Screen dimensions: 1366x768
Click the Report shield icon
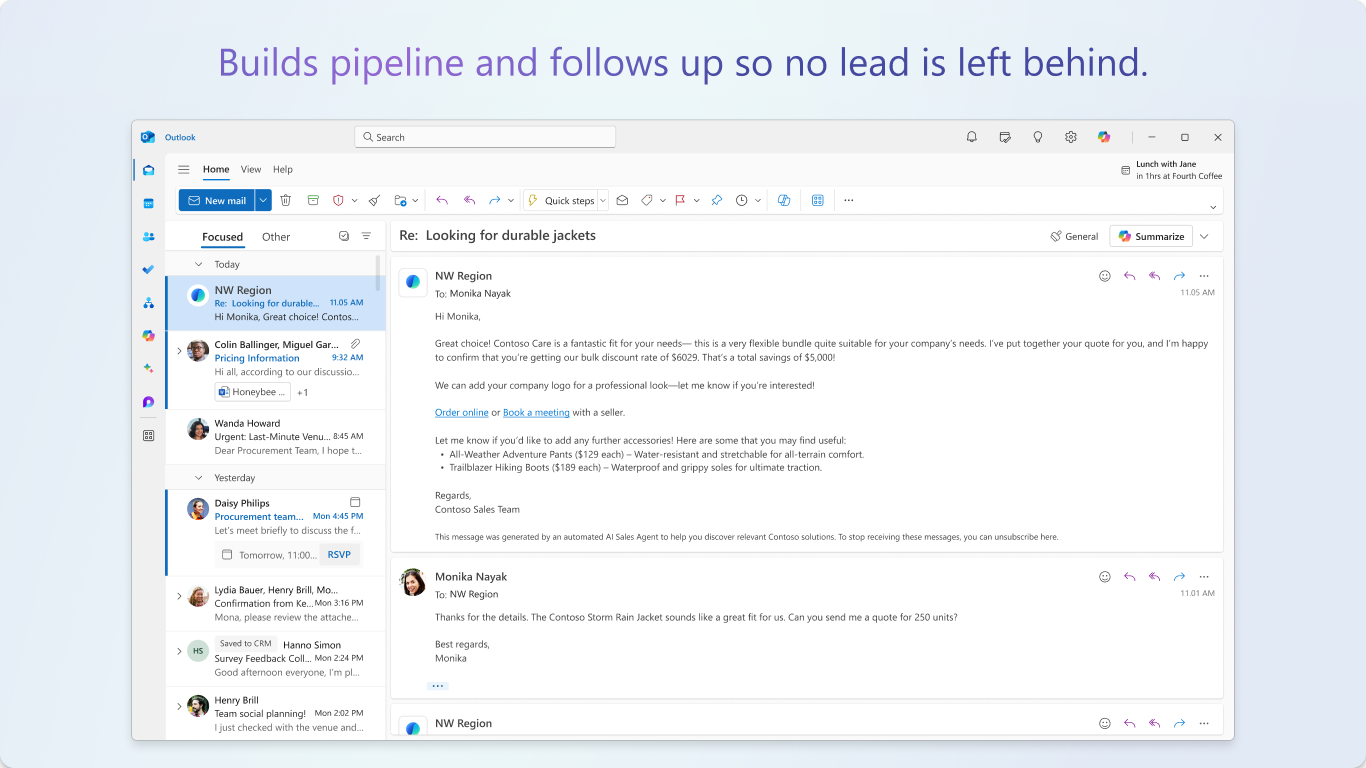coord(338,200)
